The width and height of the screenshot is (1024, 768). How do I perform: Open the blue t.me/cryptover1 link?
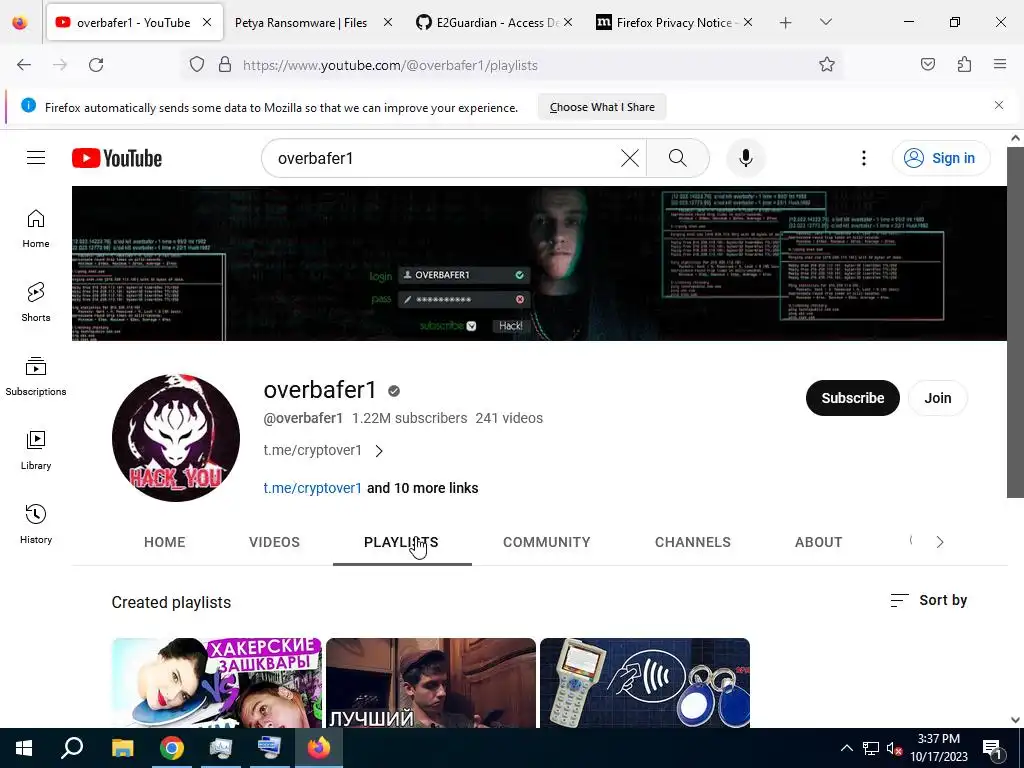313,488
